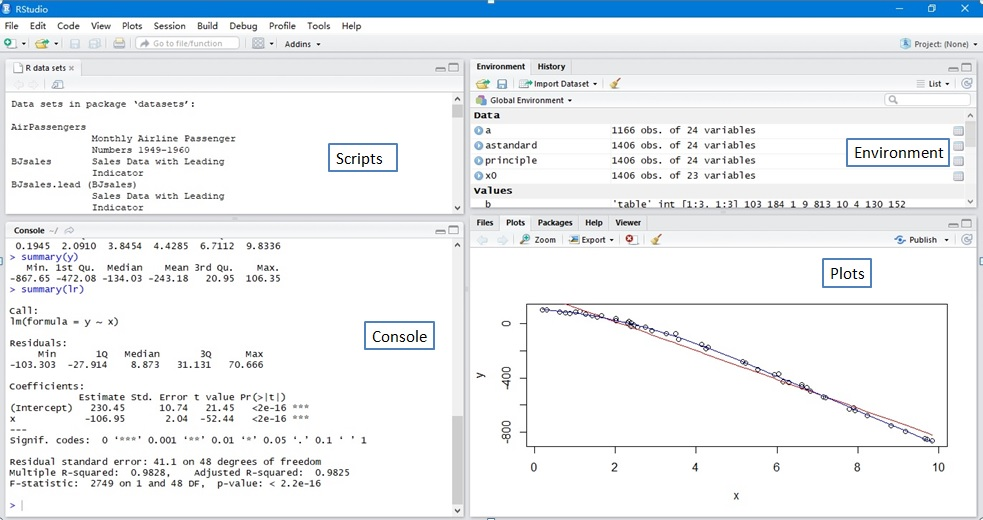Switch to the Help tab

(594, 223)
